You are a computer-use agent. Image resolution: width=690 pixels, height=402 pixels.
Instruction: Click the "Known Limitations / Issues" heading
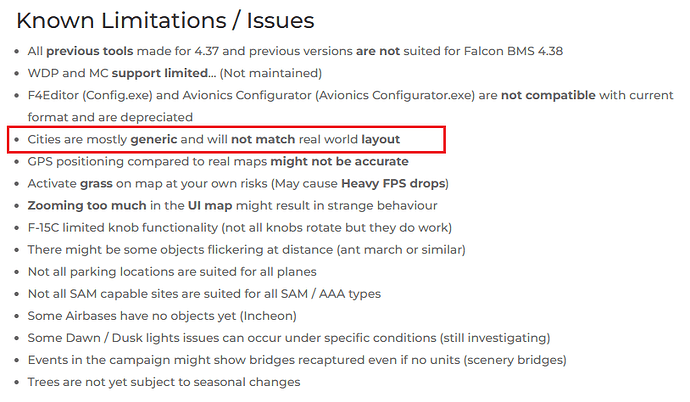click(165, 21)
